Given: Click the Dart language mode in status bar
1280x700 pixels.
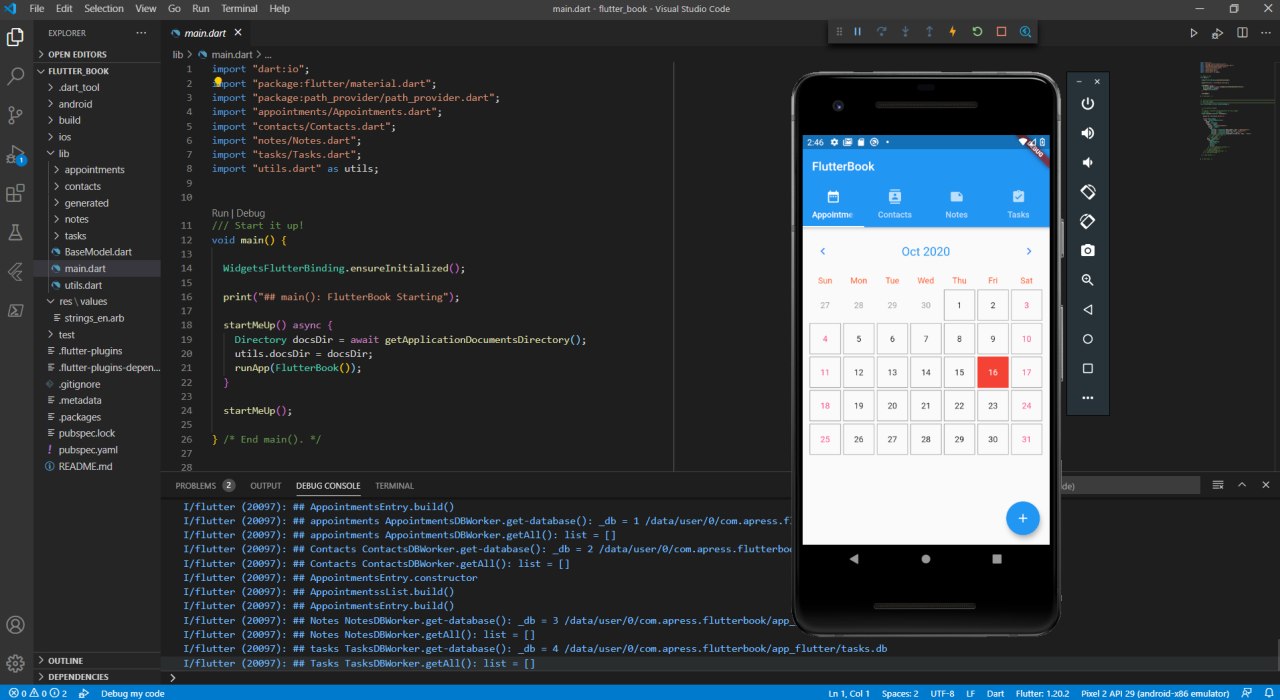Looking at the screenshot, I should click(995, 693).
